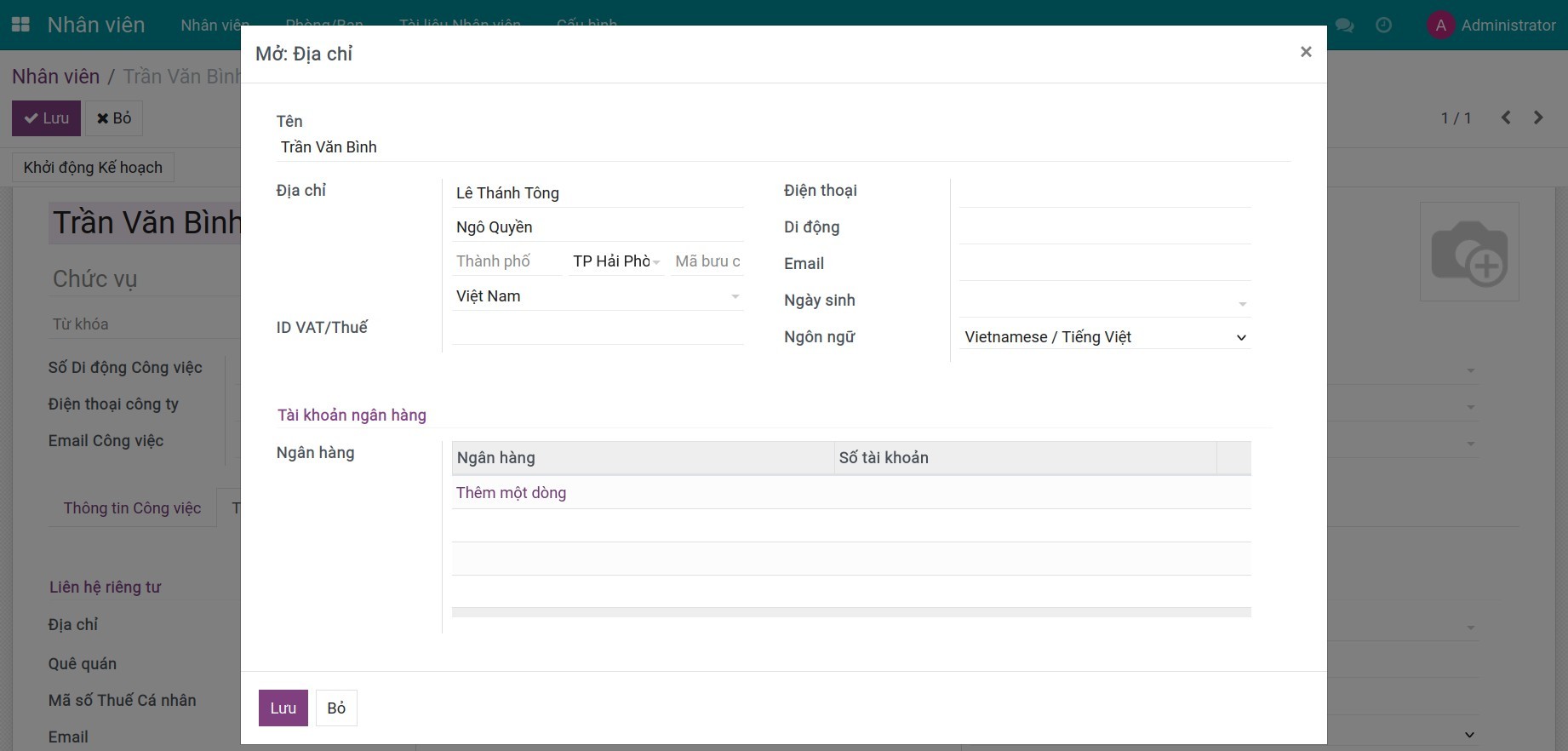Click the employee photo camera placeholder
1568x751 pixels.
click(1469, 252)
